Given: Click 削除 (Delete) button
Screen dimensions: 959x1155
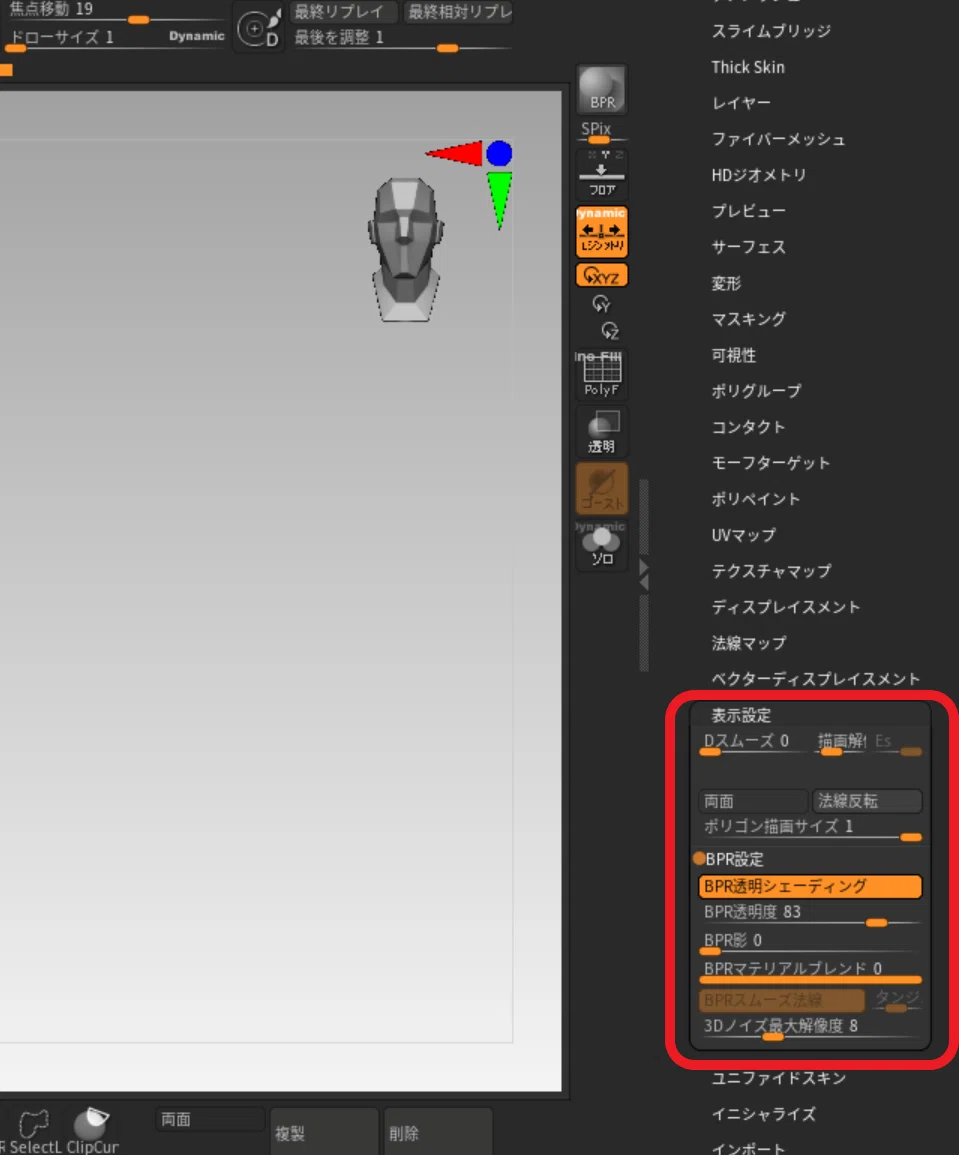Looking at the screenshot, I should click(438, 1133).
